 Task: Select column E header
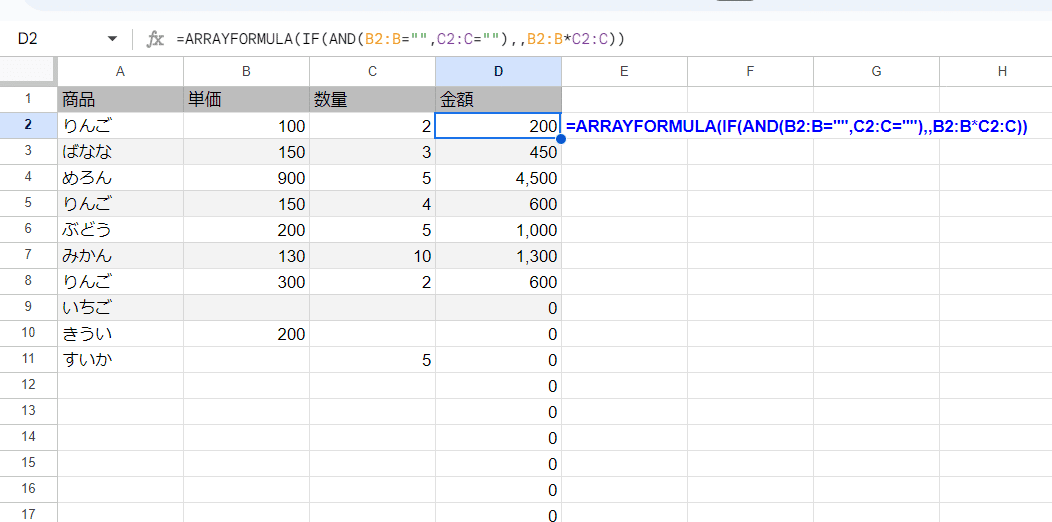coord(624,72)
